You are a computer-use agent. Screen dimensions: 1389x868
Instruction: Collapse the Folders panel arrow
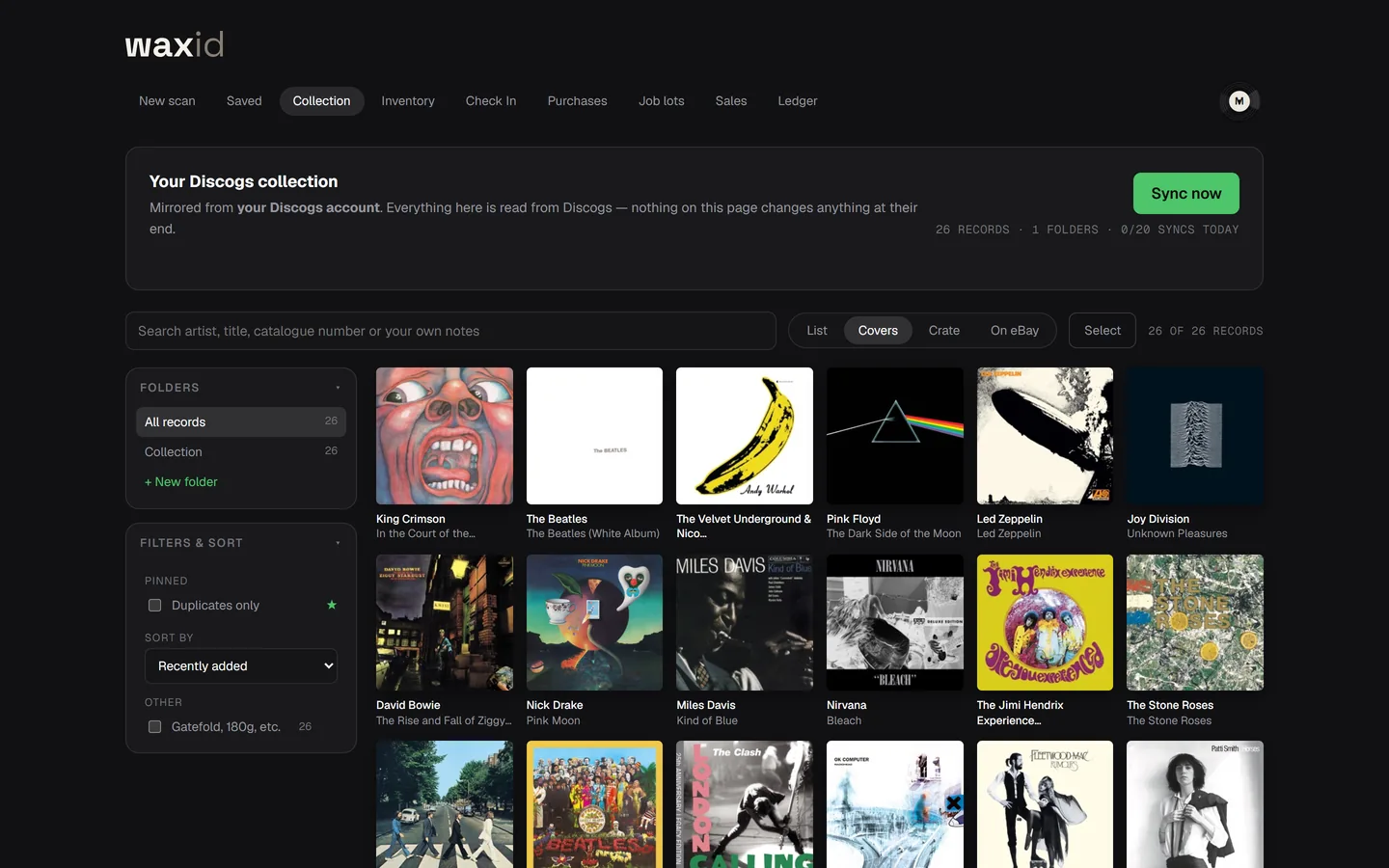[338, 388]
